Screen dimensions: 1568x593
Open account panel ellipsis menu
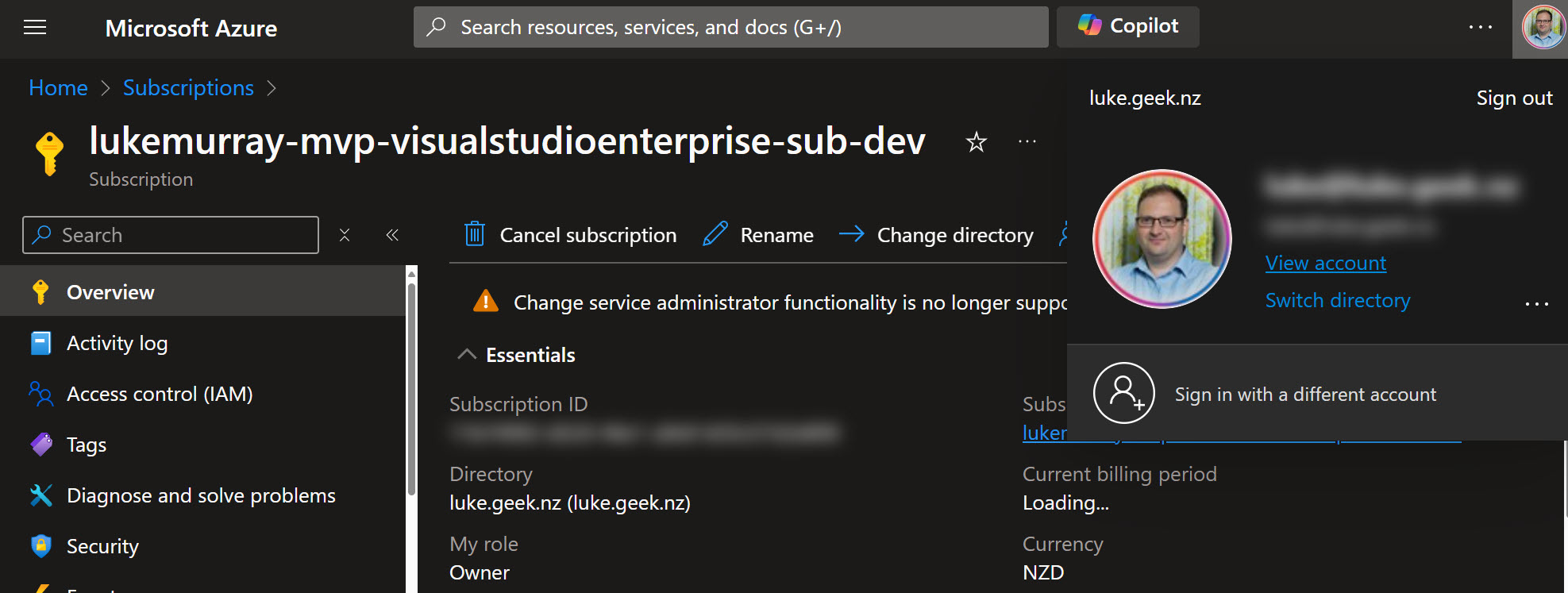(x=1536, y=303)
